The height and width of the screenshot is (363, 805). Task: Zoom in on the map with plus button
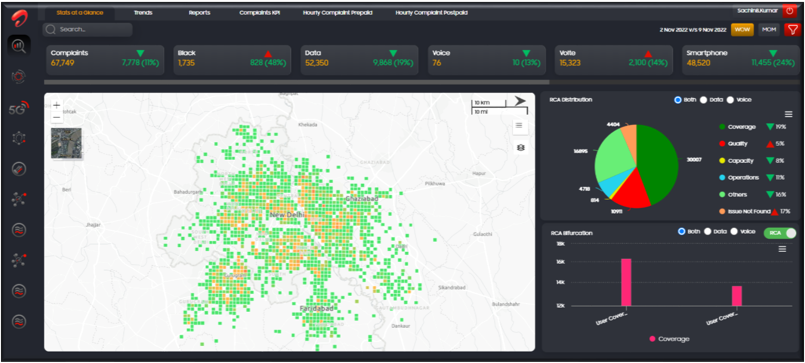pyautogui.click(x=57, y=105)
